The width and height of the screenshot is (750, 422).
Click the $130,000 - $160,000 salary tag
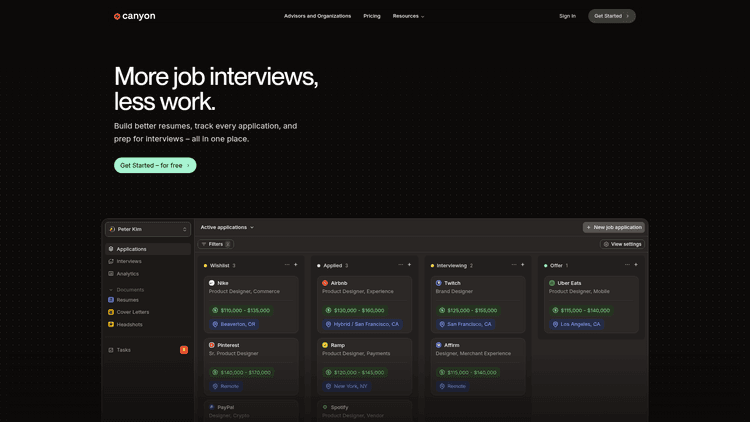pos(355,311)
